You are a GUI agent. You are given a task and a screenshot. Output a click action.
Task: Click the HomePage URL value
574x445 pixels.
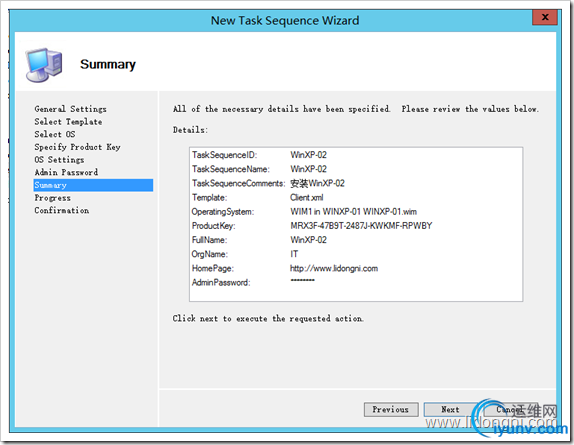[x=334, y=268]
